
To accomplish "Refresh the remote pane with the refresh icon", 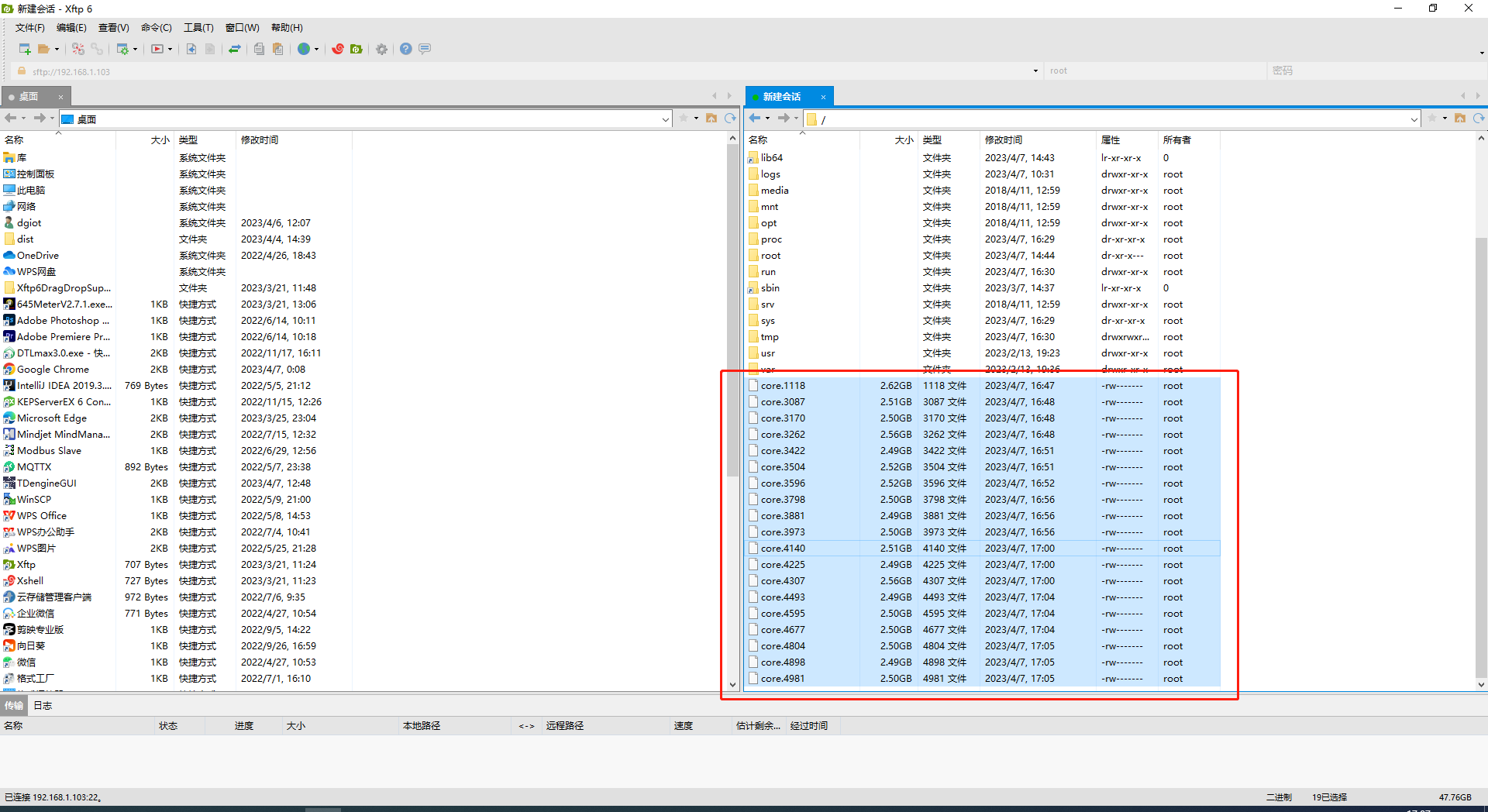I will tap(1479, 119).
